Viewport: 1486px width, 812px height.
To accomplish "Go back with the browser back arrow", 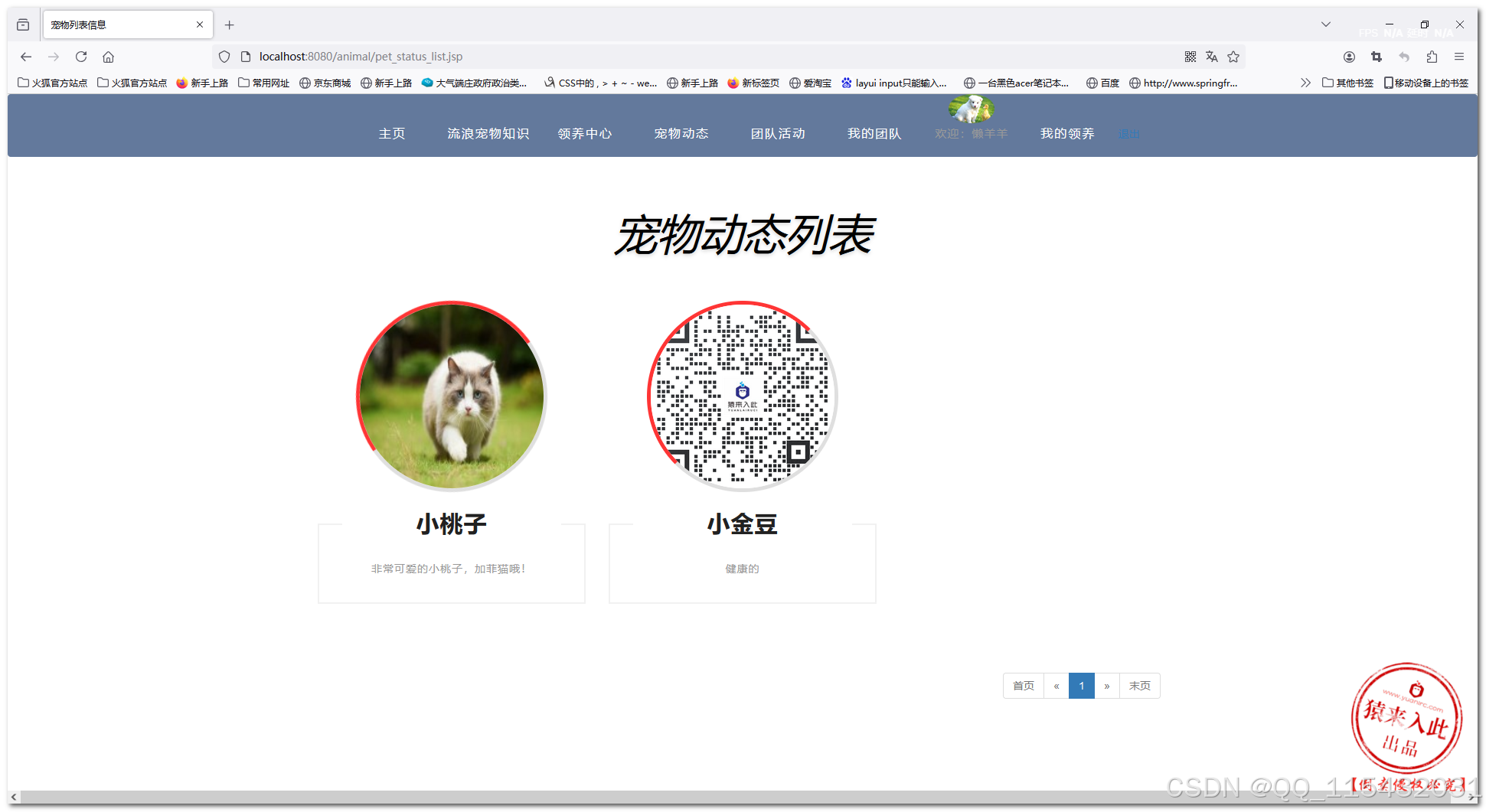I will (26, 57).
